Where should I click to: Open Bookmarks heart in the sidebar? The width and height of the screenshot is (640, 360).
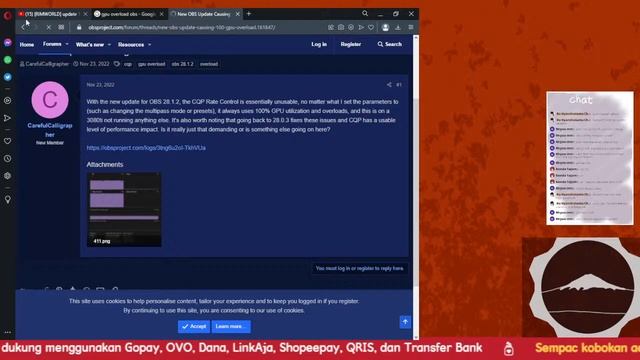pos(8,141)
